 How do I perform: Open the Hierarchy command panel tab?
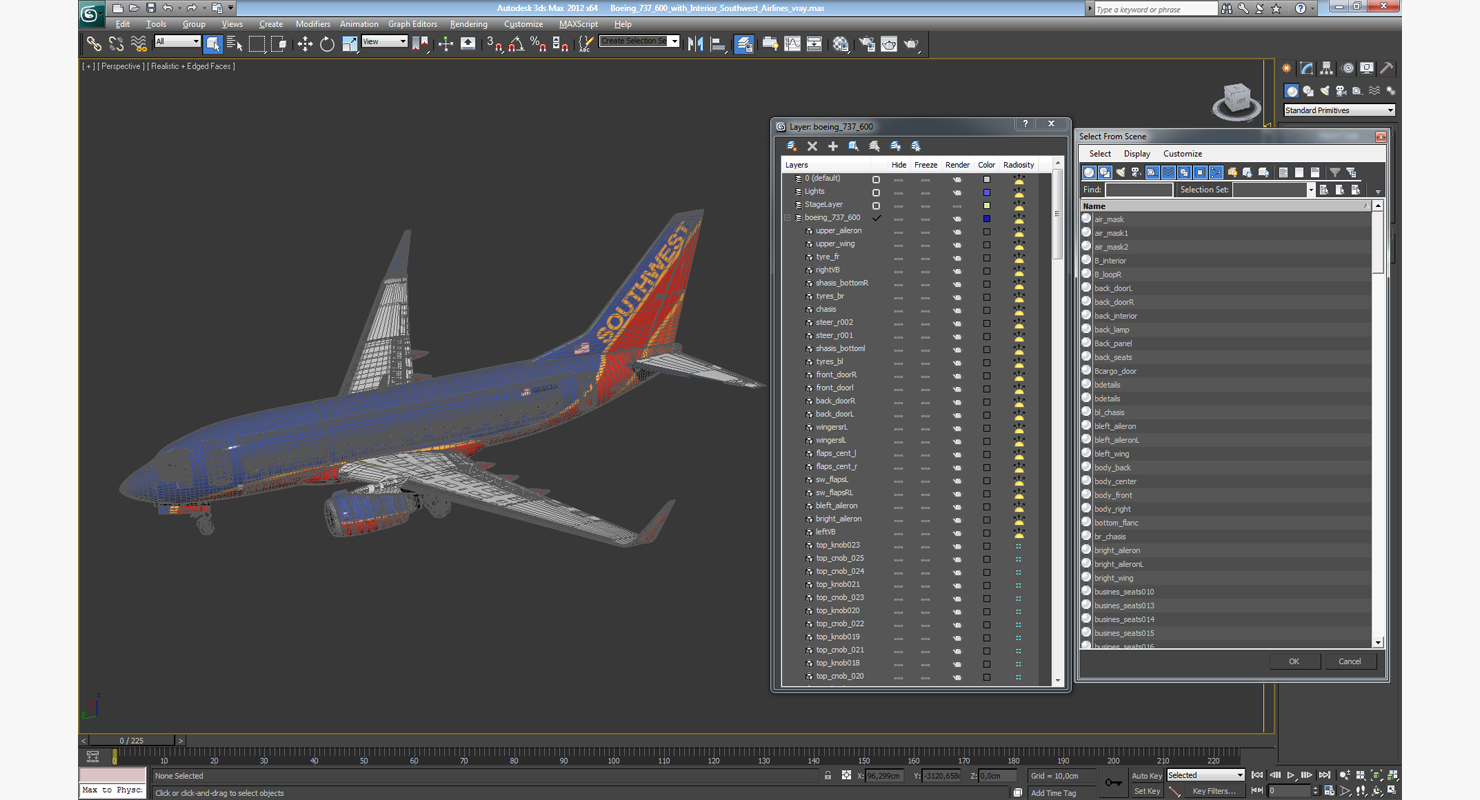1327,69
